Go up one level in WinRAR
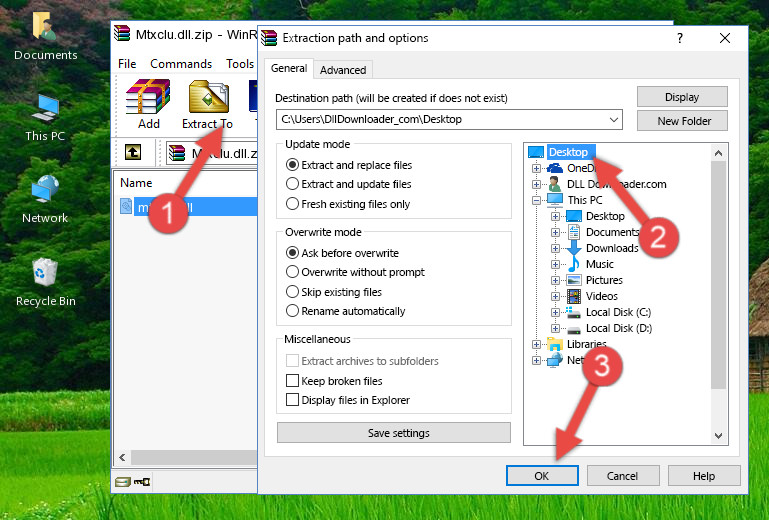Viewport: 769px width, 520px height. tap(133, 152)
